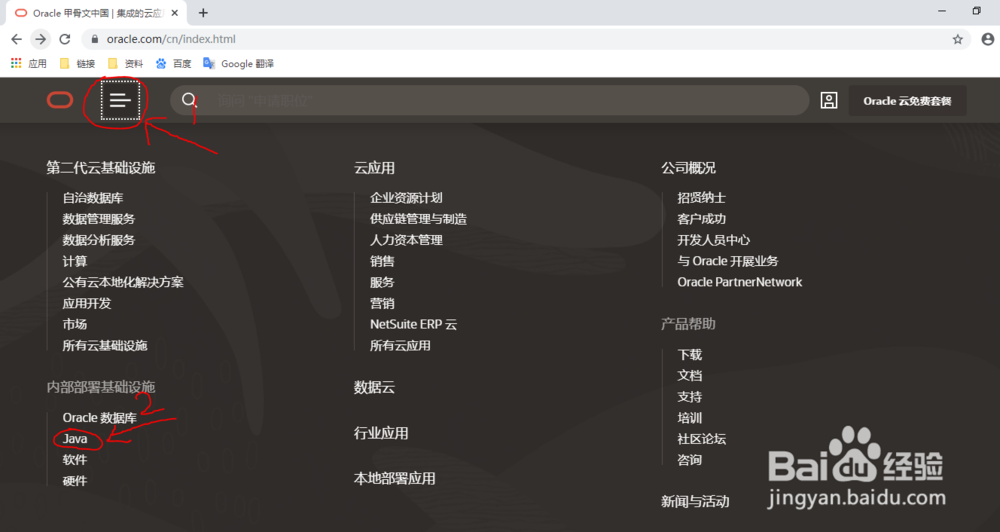Open the 营销 link
This screenshot has width=1000, height=532.
(382, 303)
